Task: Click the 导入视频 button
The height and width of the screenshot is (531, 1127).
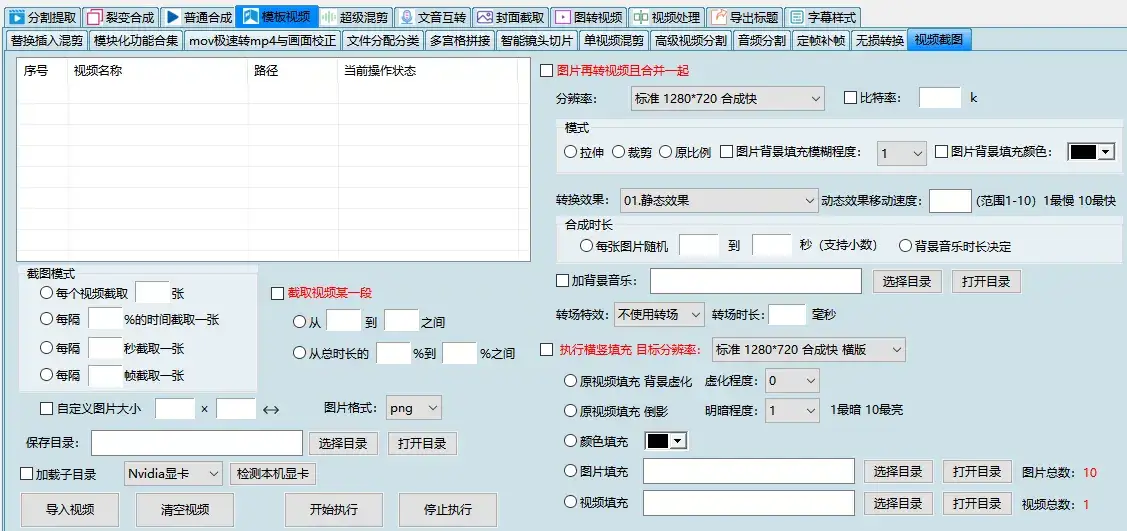Action: pos(70,509)
